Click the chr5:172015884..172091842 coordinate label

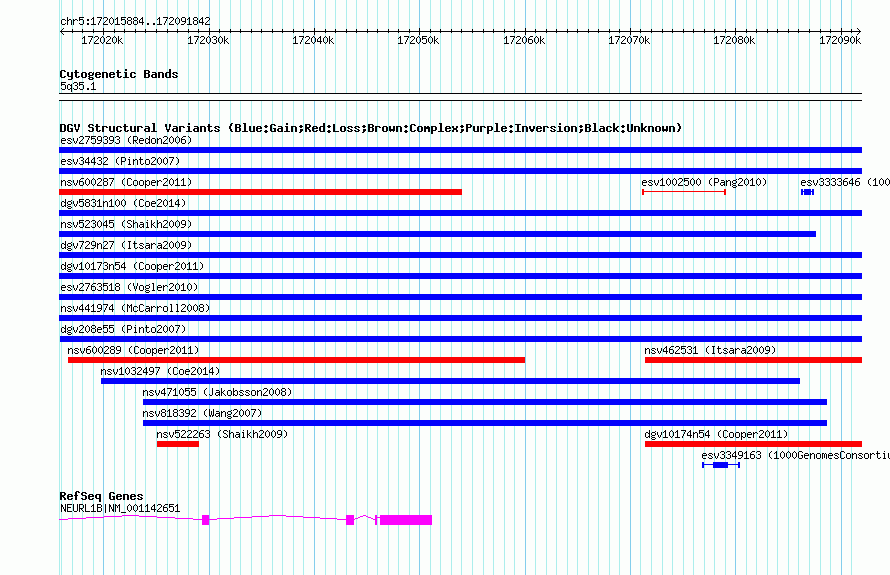click(x=135, y=21)
